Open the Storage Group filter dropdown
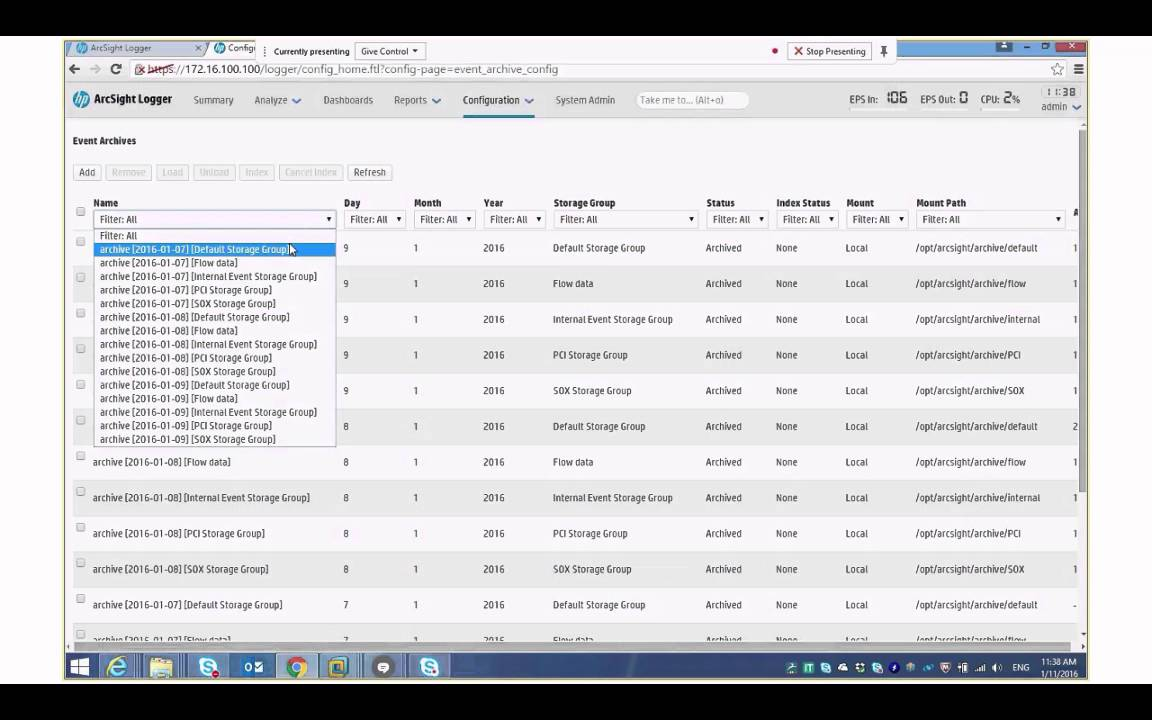 (625, 219)
